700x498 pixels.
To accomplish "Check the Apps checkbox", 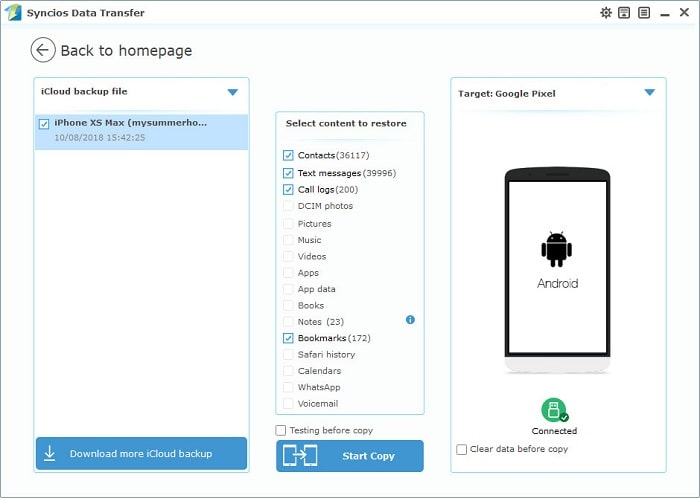I will coord(288,273).
